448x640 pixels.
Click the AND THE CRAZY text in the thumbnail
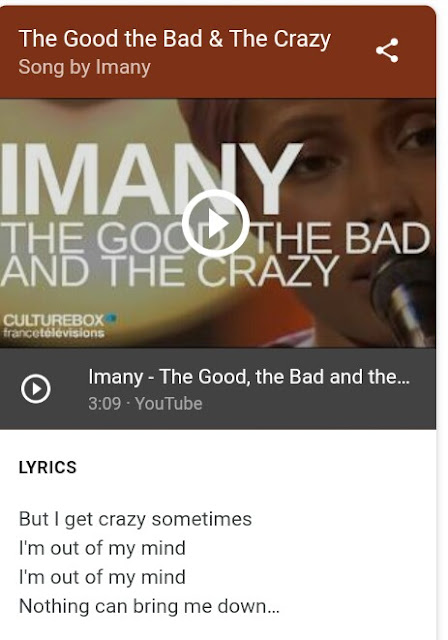169,271
